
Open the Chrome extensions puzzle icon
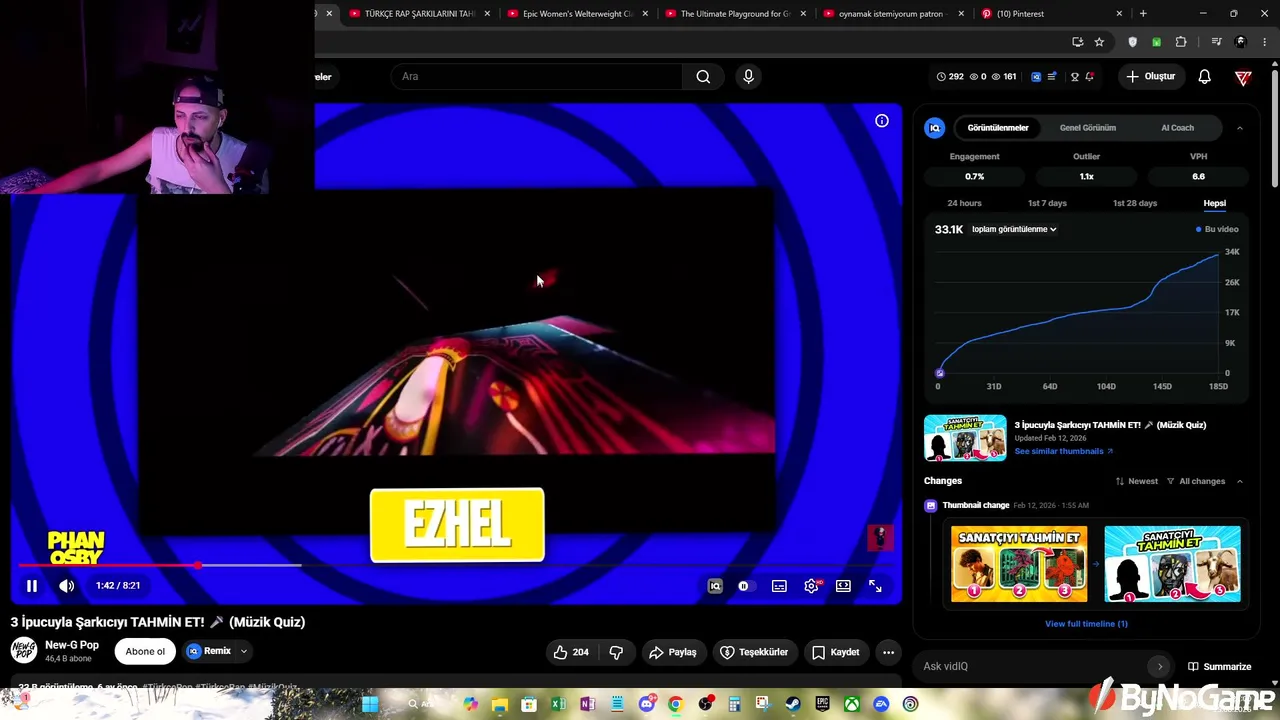(x=1181, y=42)
